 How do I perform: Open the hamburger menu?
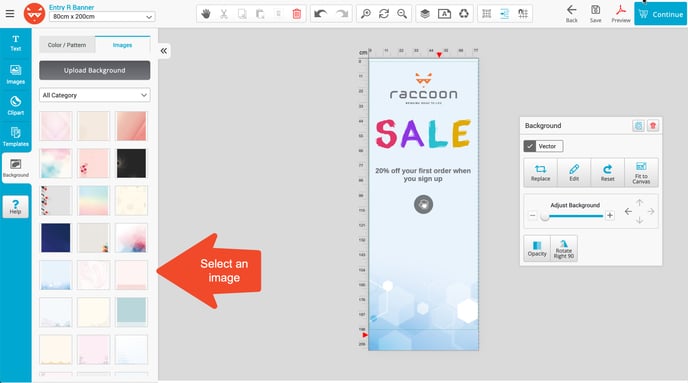pos(10,14)
